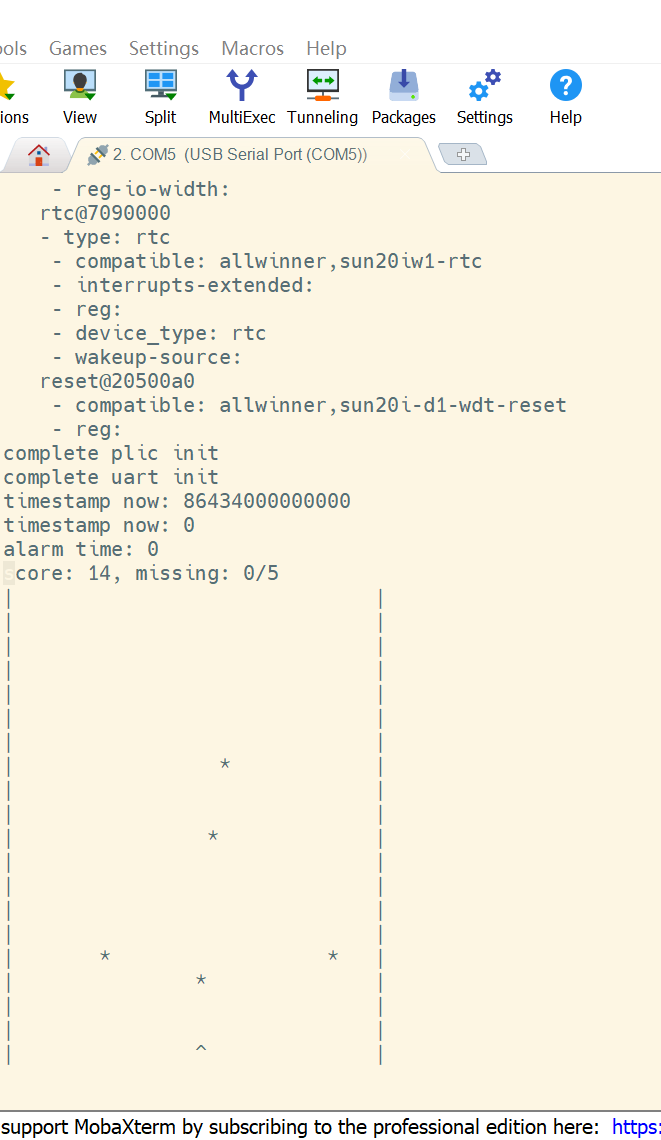Click the Split terminal icon
The image size is (661, 1140).
click(x=160, y=97)
